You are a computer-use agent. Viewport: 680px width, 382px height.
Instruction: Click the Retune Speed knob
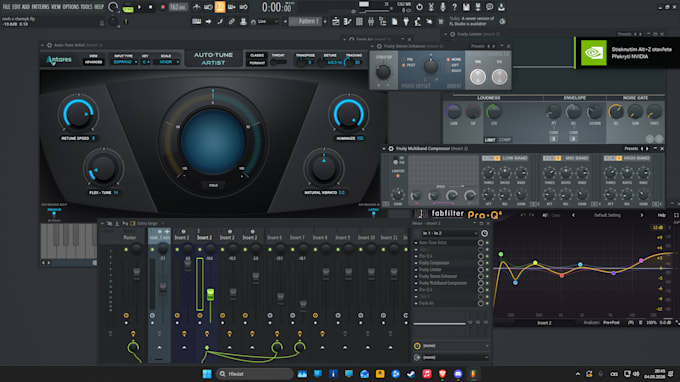click(78, 114)
